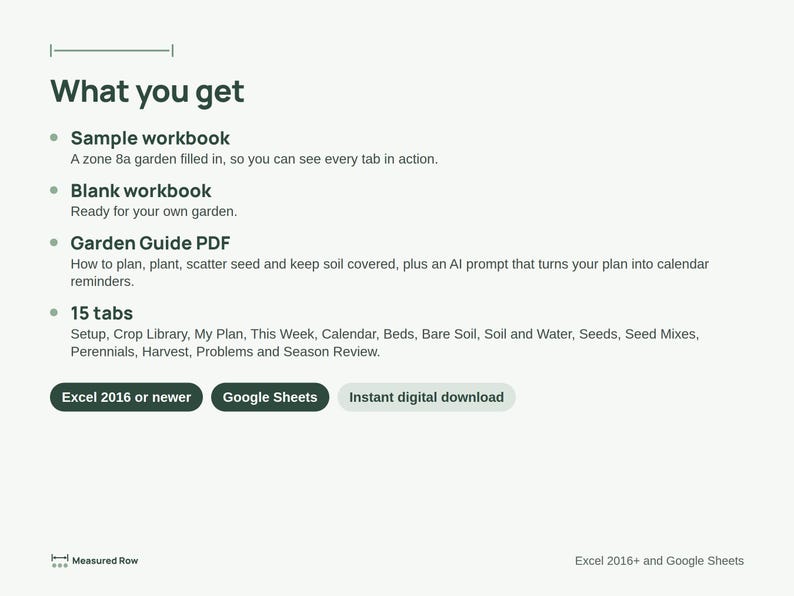This screenshot has width=794, height=596.
Task: Click the Measured Row brand name
Action: pyautogui.click(x=105, y=561)
